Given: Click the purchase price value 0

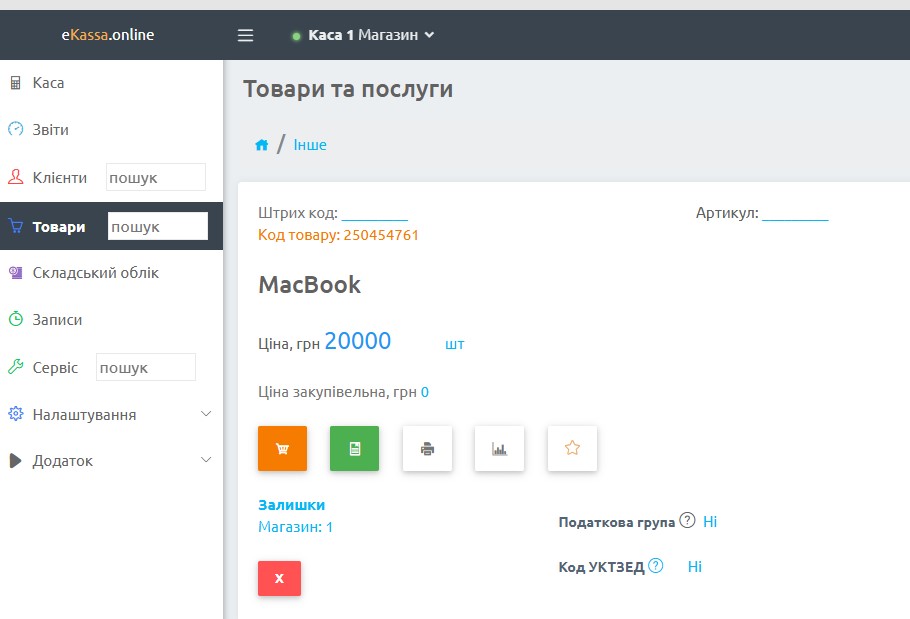Looking at the screenshot, I should point(425,392).
